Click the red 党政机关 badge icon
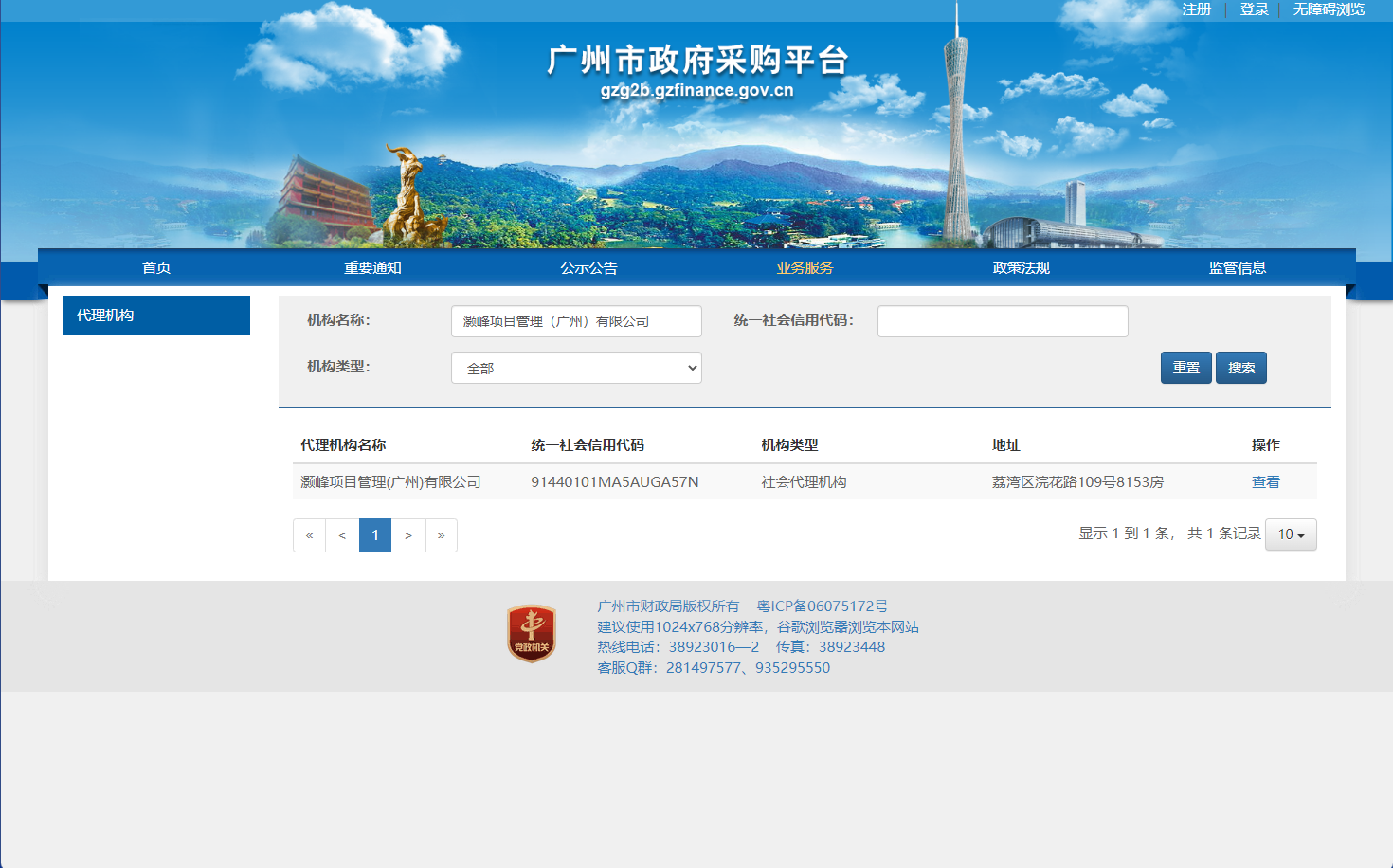This screenshot has height=868, width=1393. click(532, 634)
